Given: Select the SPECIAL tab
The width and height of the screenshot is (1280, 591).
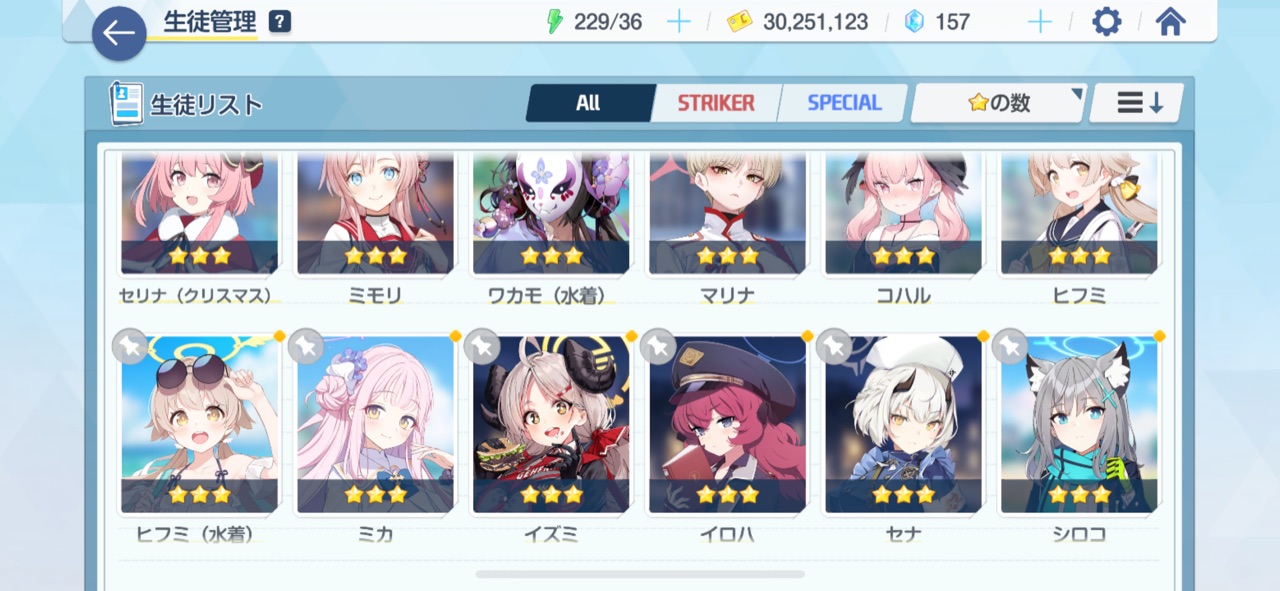Looking at the screenshot, I should pyautogui.click(x=844, y=103).
